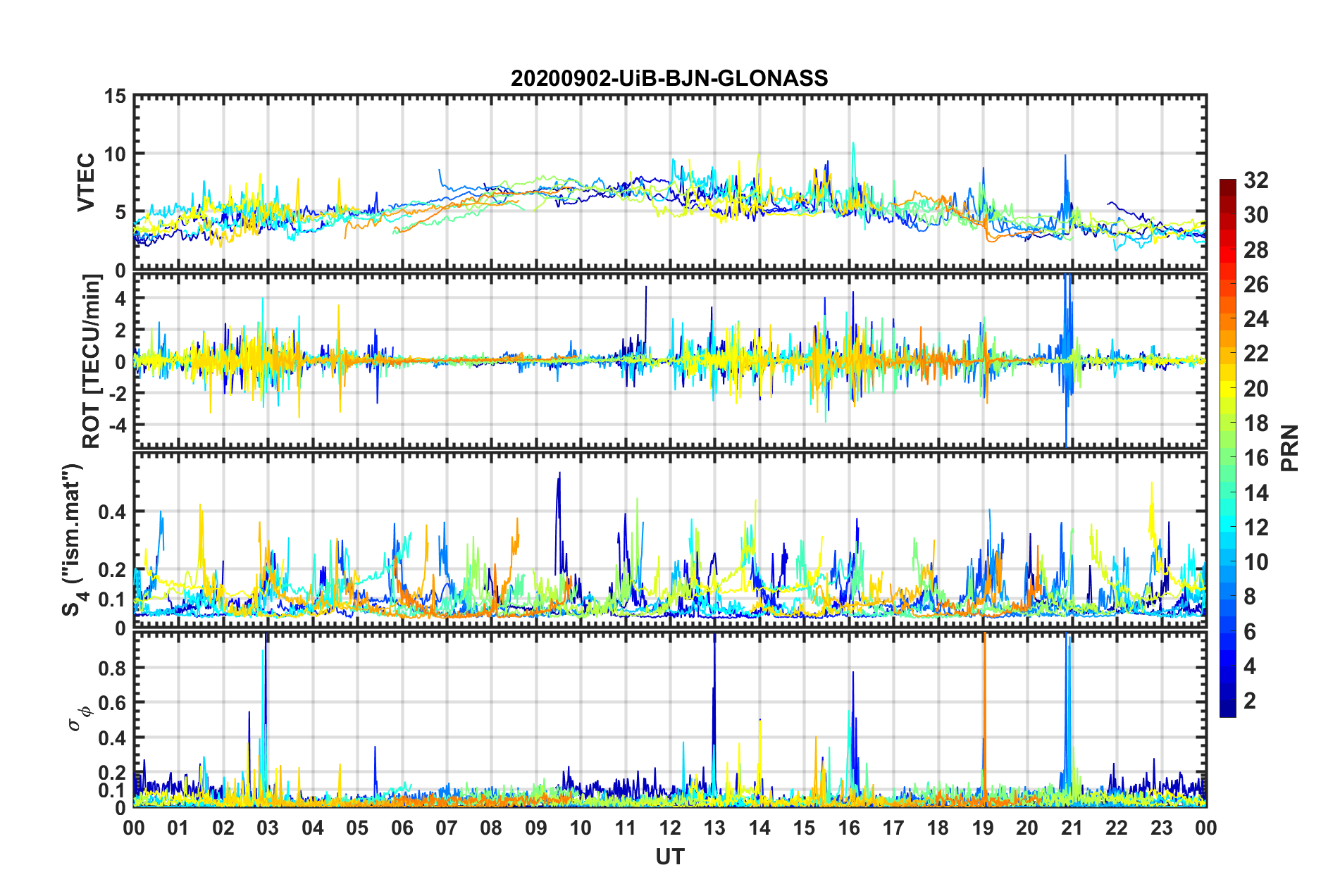
Task: Click colorbar tick label 30
Action: point(1255,215)
